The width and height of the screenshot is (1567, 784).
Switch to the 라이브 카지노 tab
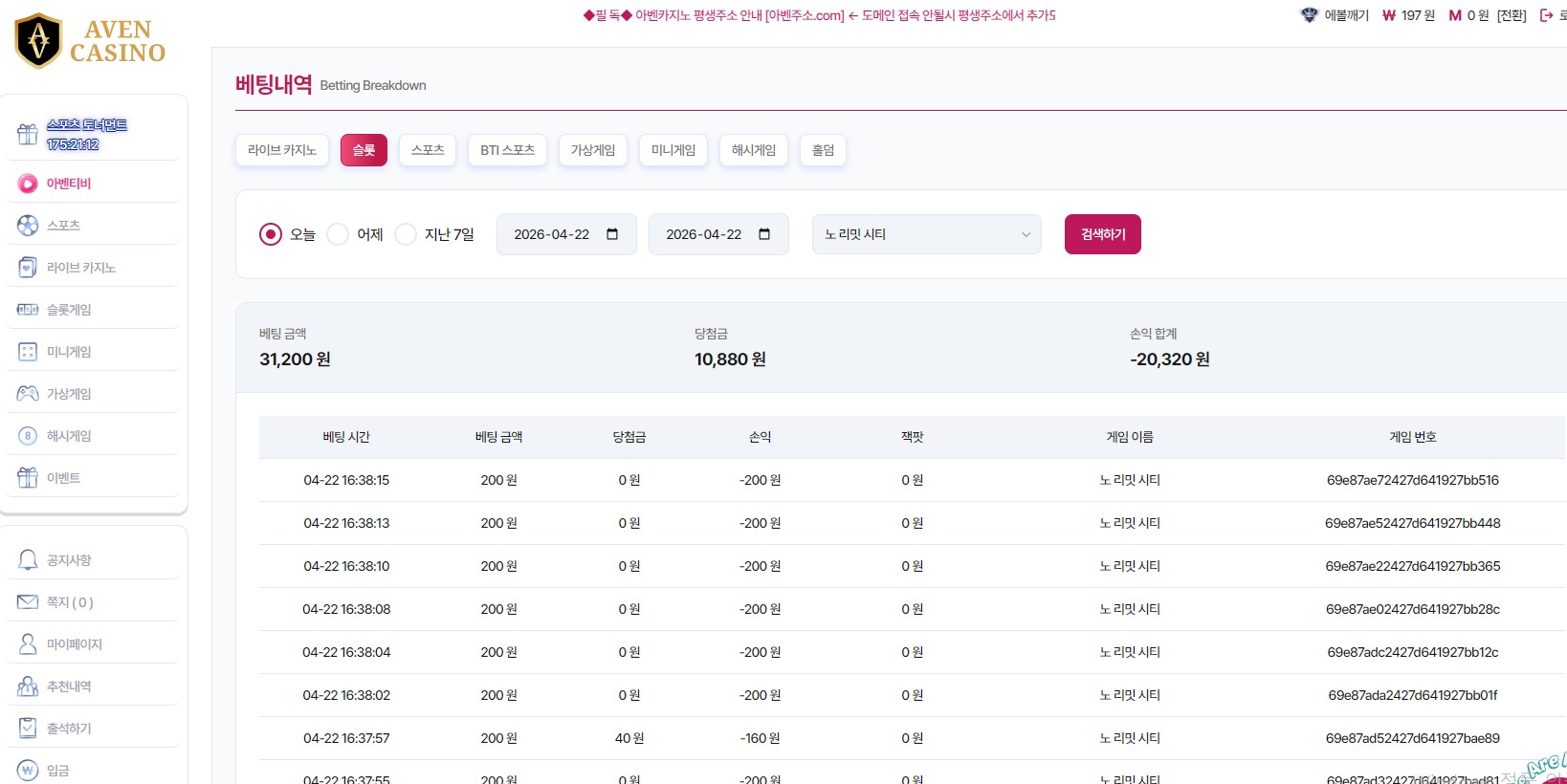281,150
